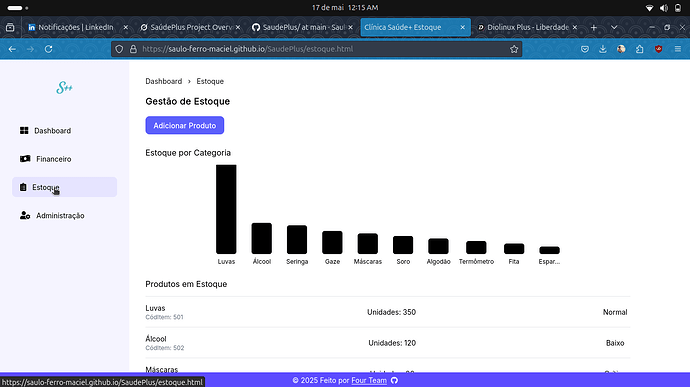The image size is (690, 387).
Task: Click the save to Pocket icon
Action: click(x=585, y=49)
